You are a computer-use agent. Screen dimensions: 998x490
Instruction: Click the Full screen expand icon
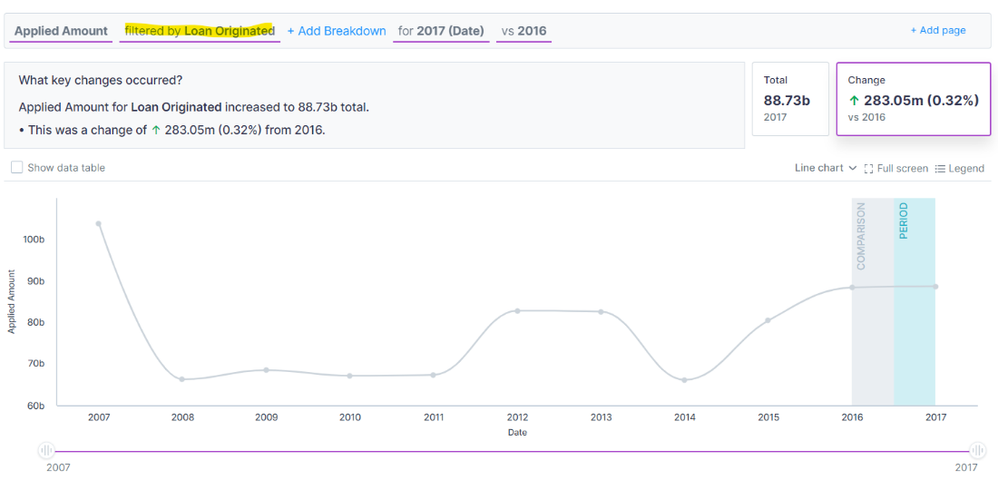(869, 169)
